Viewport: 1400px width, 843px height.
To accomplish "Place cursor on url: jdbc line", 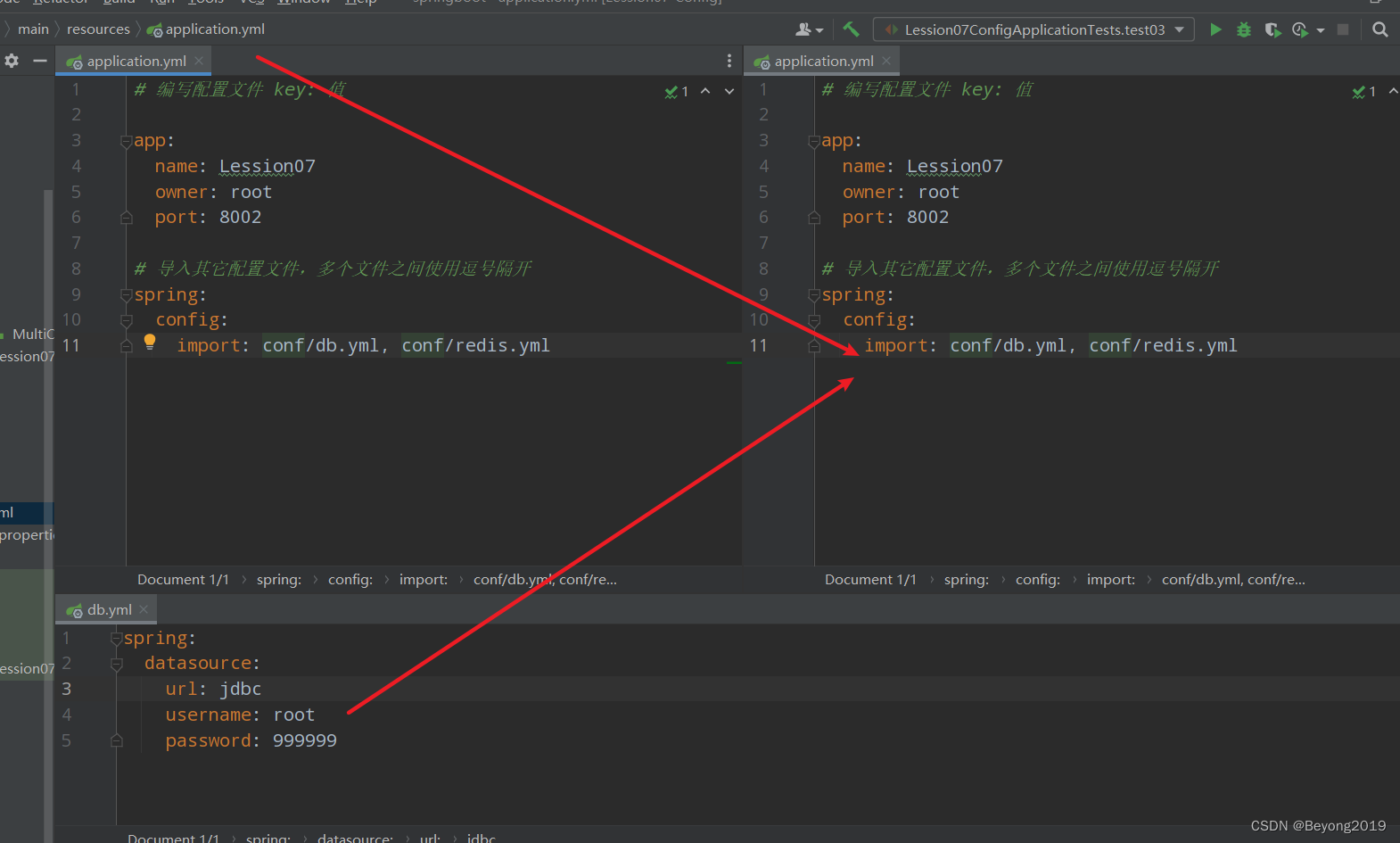I will tap(213, 690).
